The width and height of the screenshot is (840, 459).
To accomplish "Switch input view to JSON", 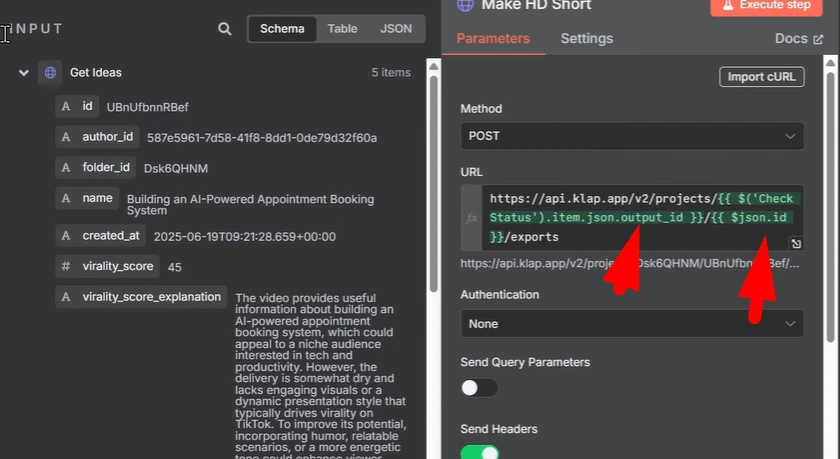I will [x=396, y=29].
